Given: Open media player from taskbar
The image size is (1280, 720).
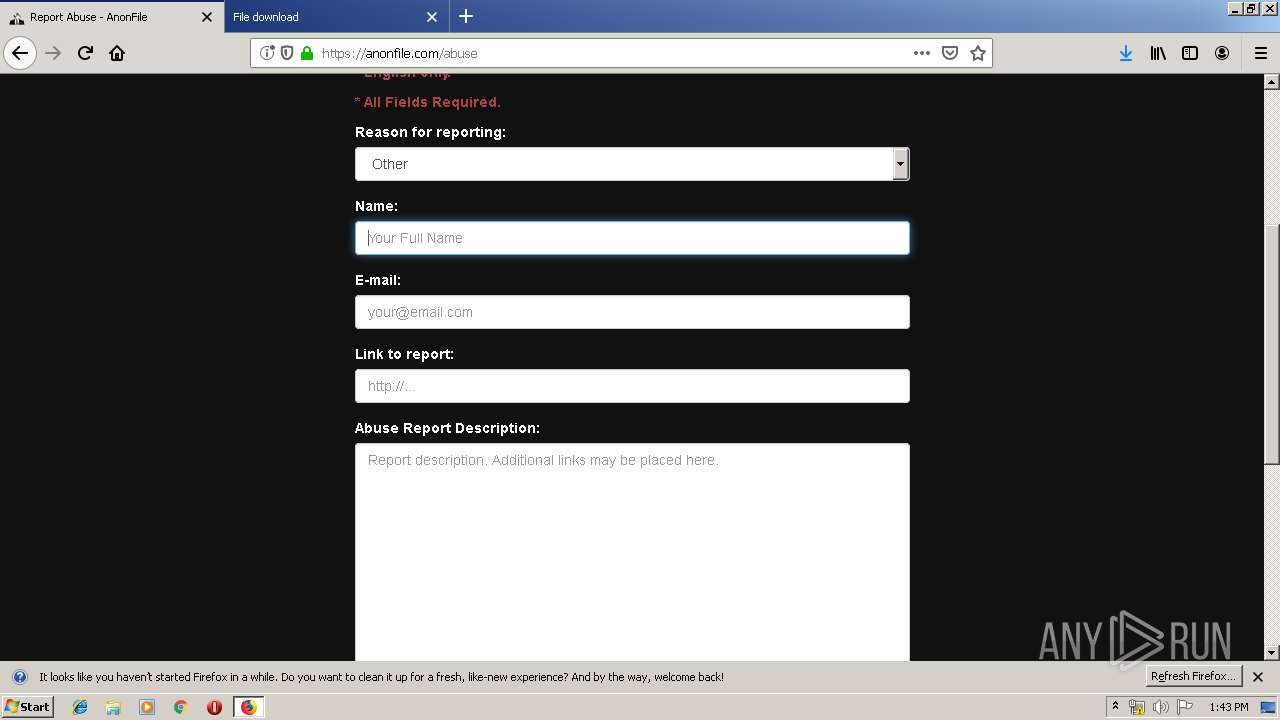Looking at the screenshot, I should point(147,707).
